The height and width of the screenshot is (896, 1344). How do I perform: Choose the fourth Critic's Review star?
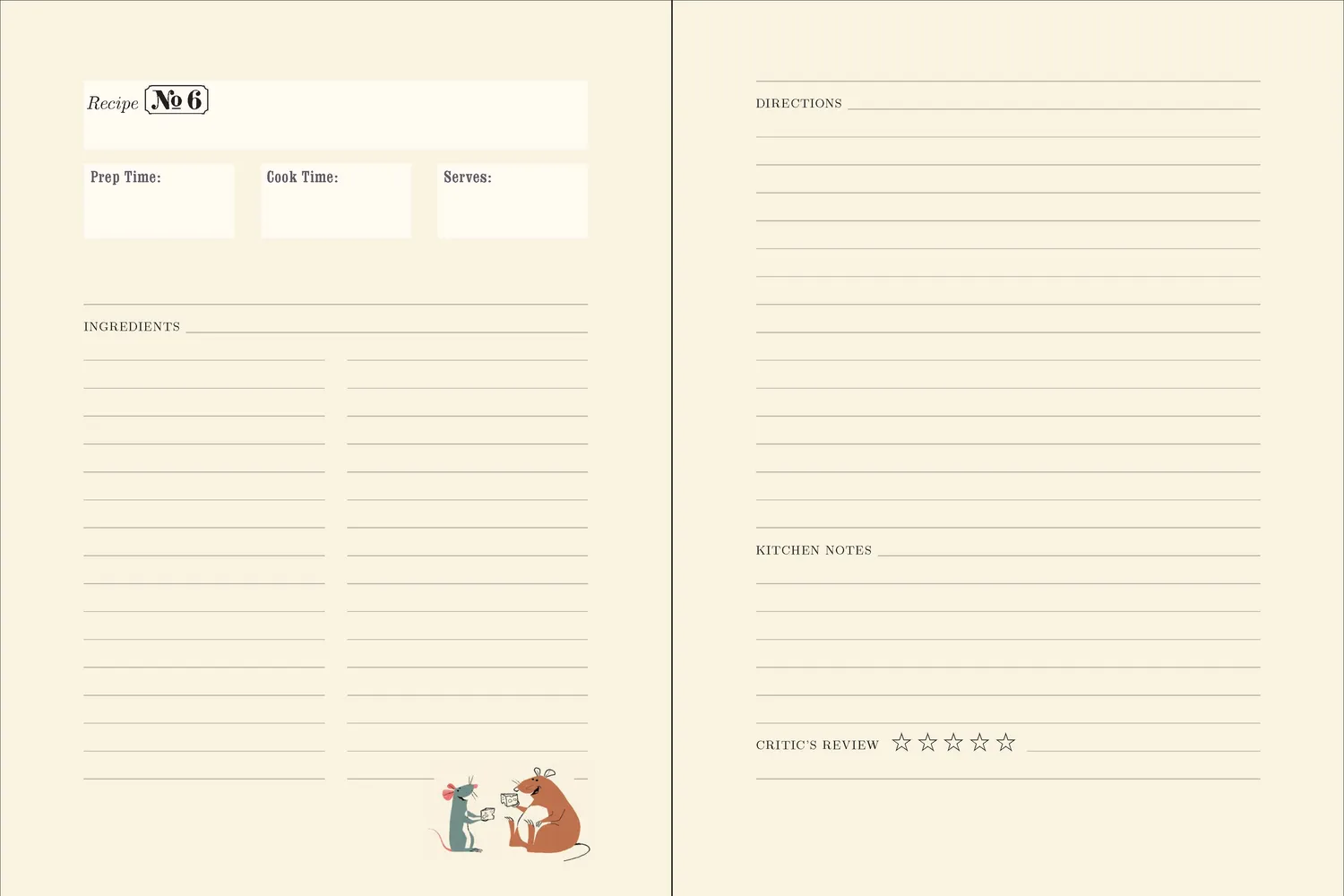coord(979,742)
